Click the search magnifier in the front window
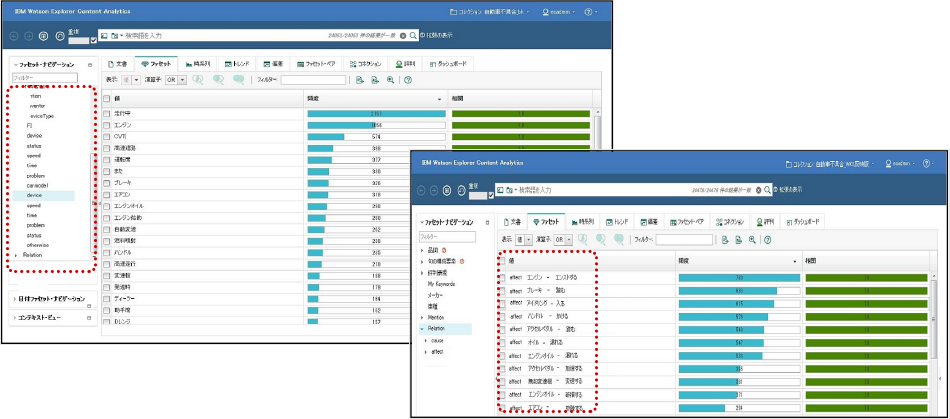Screen dimensions: 950x419 768,190
